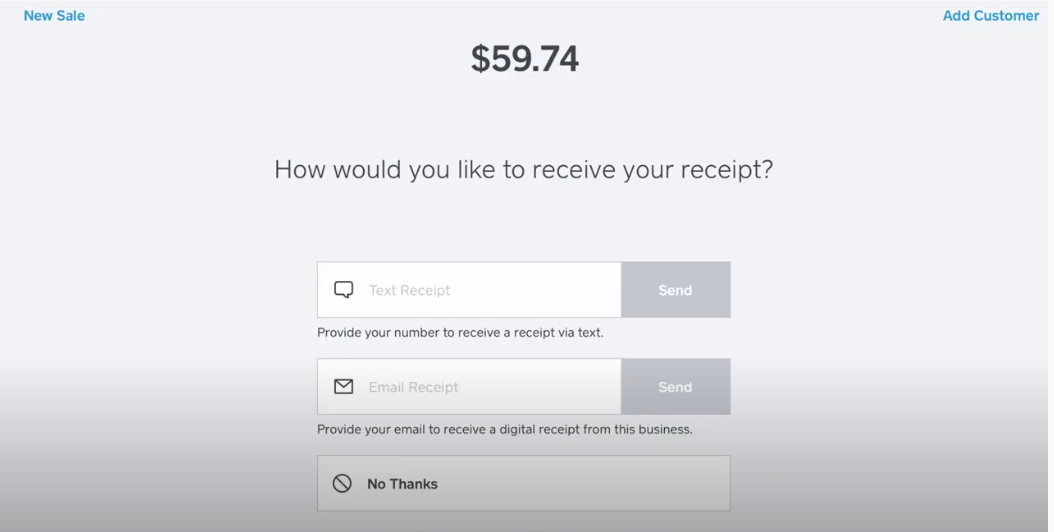The image size is (1054, 532).
Task: Start a New Sale
Action: [54, 16]
